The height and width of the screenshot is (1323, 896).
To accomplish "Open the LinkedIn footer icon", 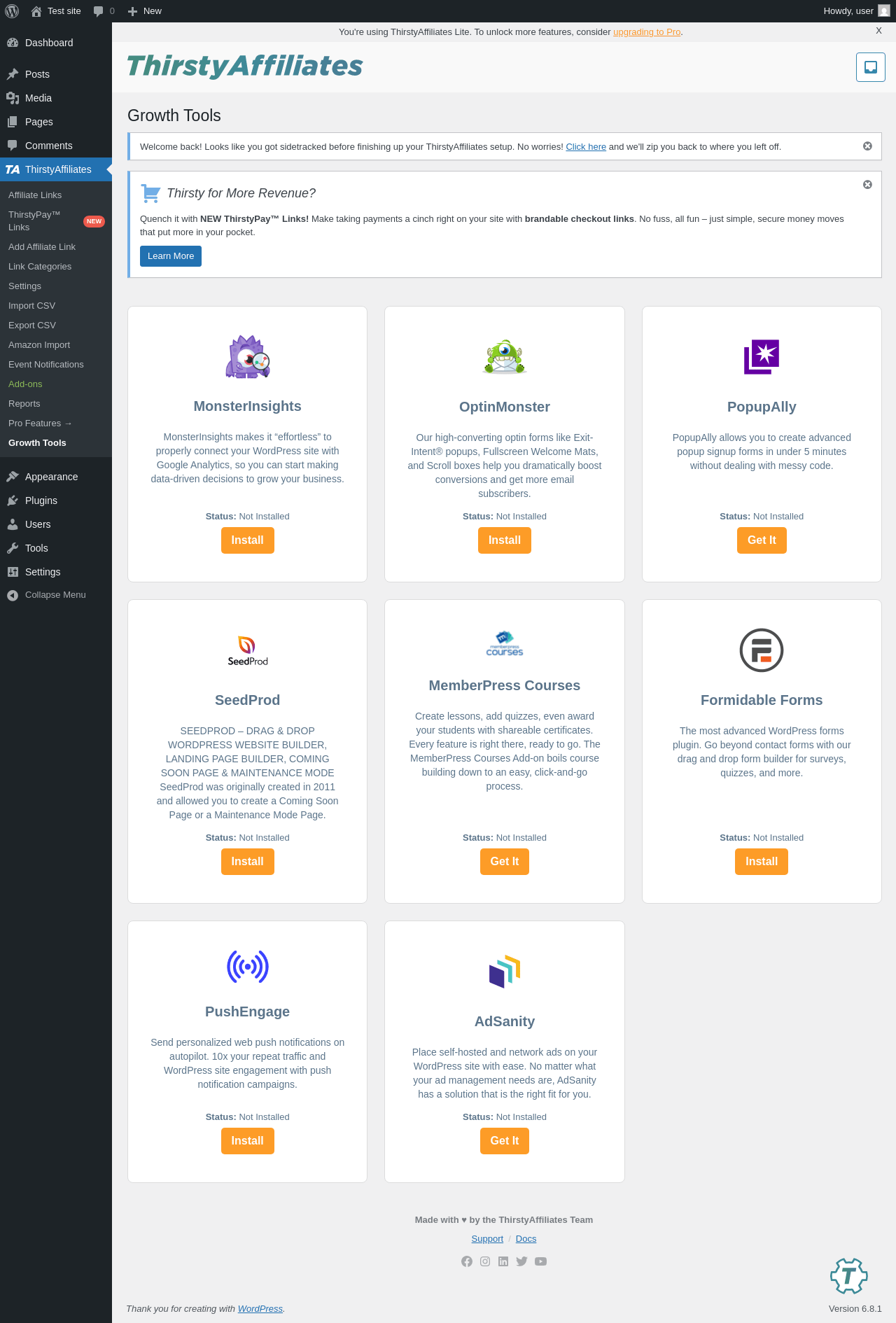I will [x=503, y=1261].
